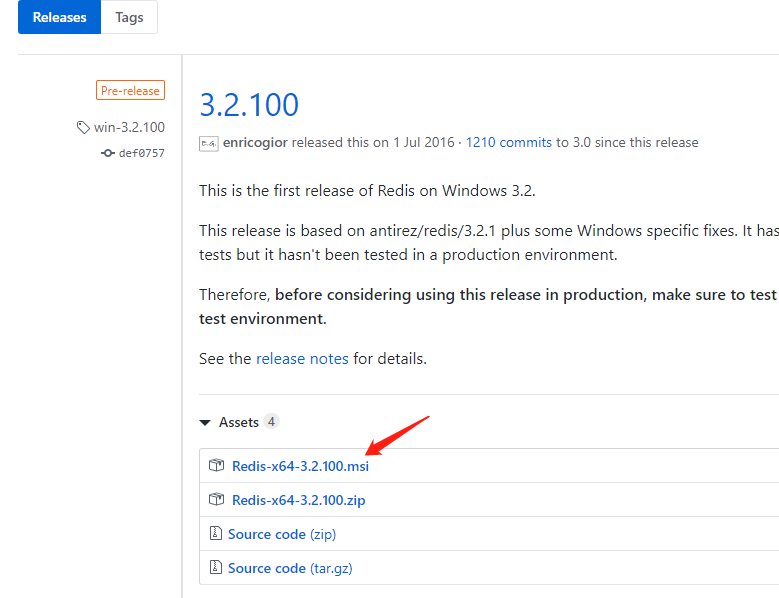This screenshot has height=598, width=779.
Task: Click the tag icon beside win-3.2.100
Action: pyautogui.click(x=83, y=128)
